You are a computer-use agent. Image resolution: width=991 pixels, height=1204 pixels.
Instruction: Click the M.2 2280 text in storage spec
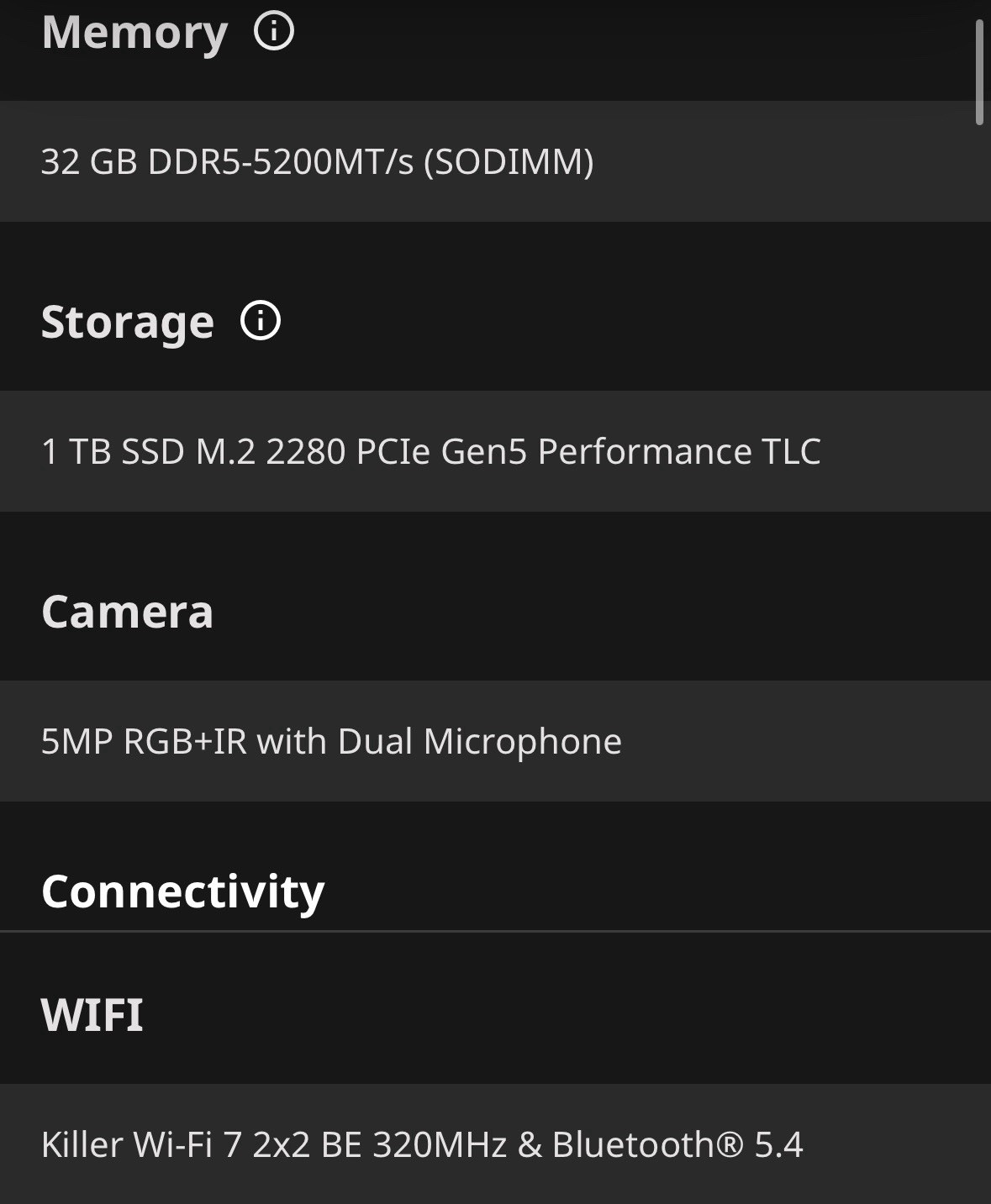point(271,451)
